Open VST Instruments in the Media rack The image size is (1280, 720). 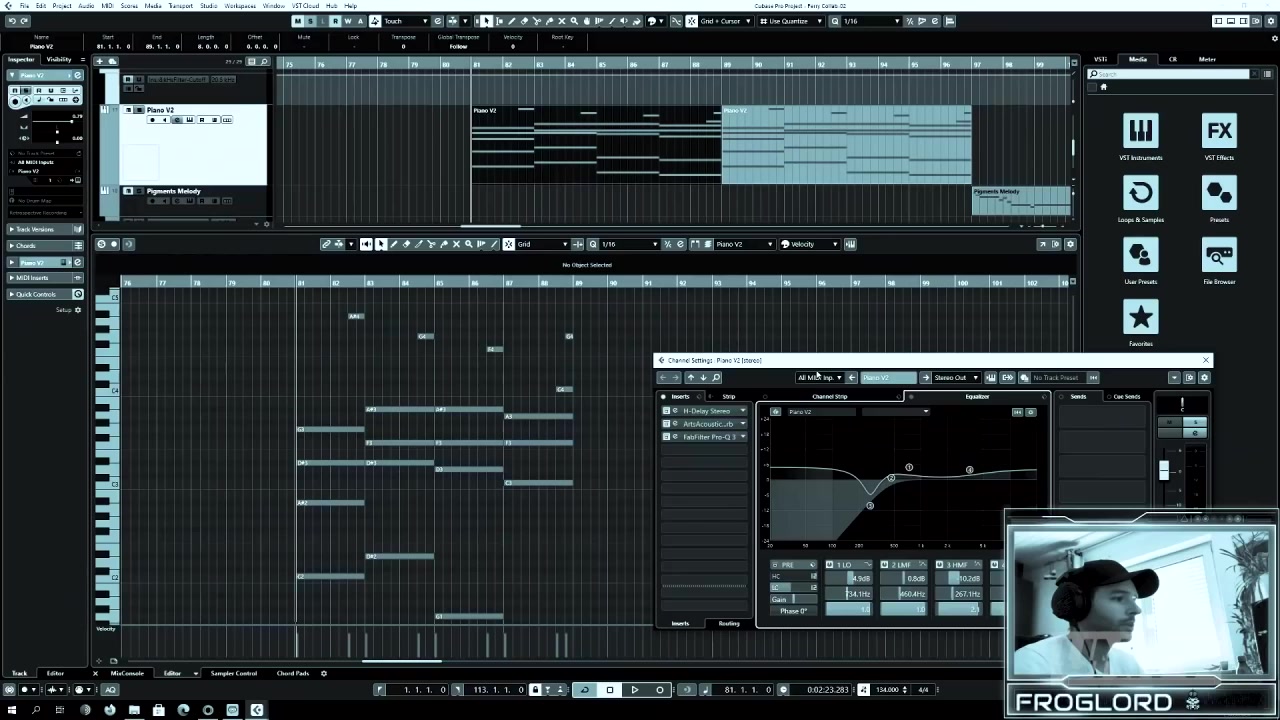pyautogui.click(x=1140, y=131)
